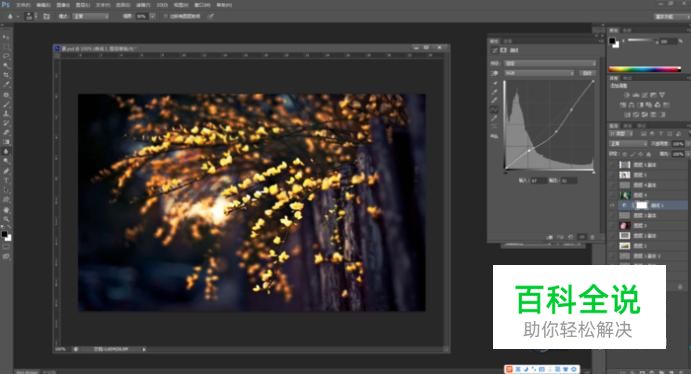Click the on-image adjustment hand in Curves
The image size is (691, 374).
tap(494, 73)
